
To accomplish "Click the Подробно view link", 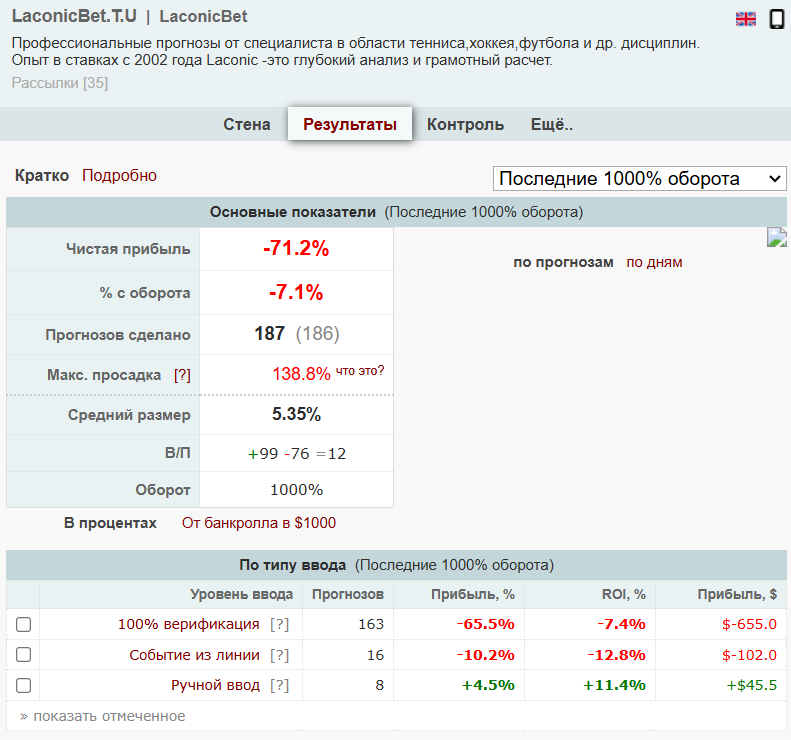I will (x=119, y=175).
